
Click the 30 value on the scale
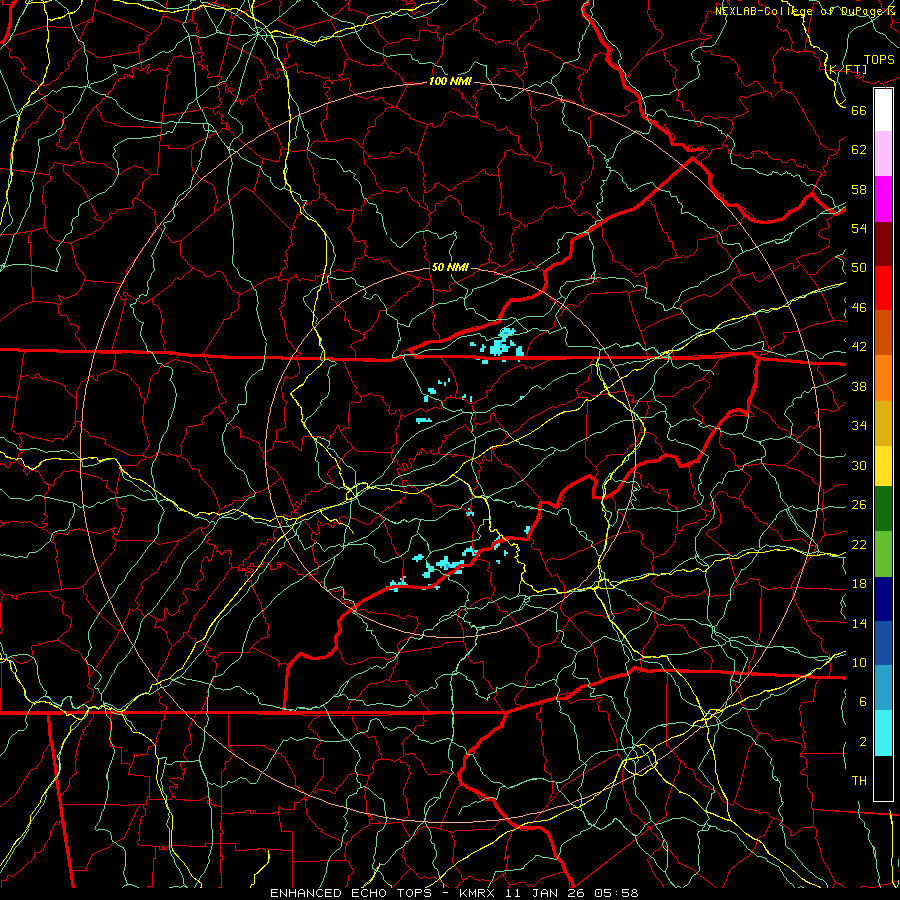point(859,465)
